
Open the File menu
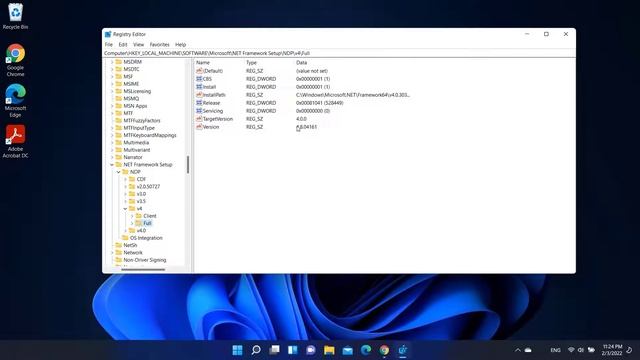point(109,44)
